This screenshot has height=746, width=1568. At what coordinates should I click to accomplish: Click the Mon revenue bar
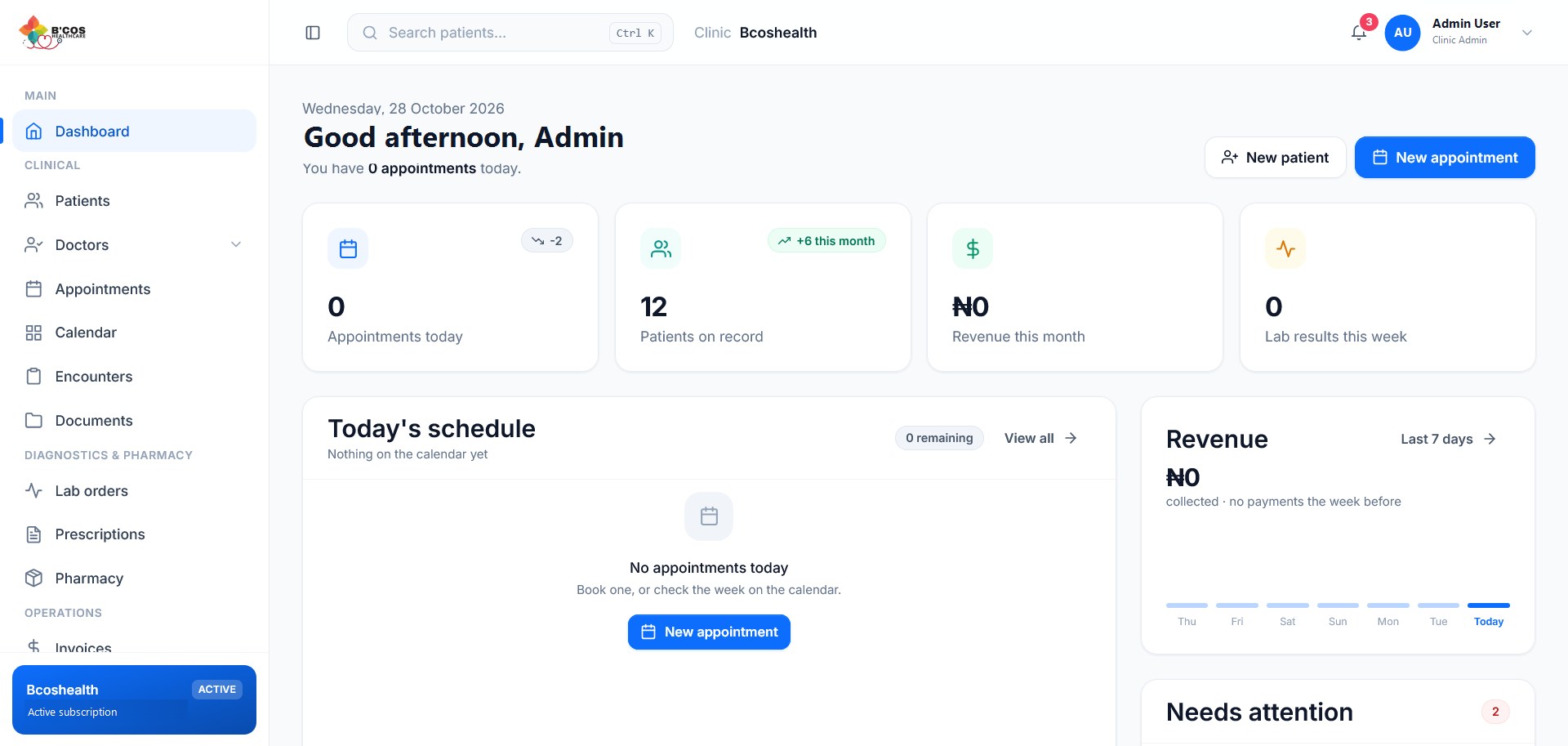(x=1388, y=605)
